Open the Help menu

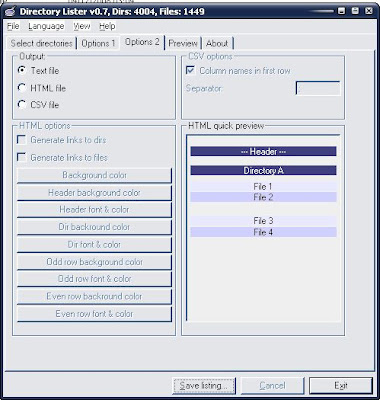click(107, 26)
